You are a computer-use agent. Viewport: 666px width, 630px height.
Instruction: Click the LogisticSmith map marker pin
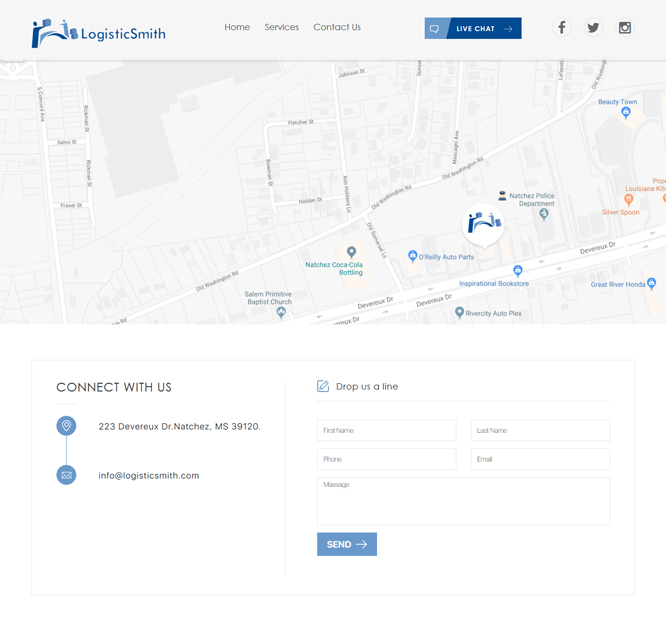pos(484,224)
